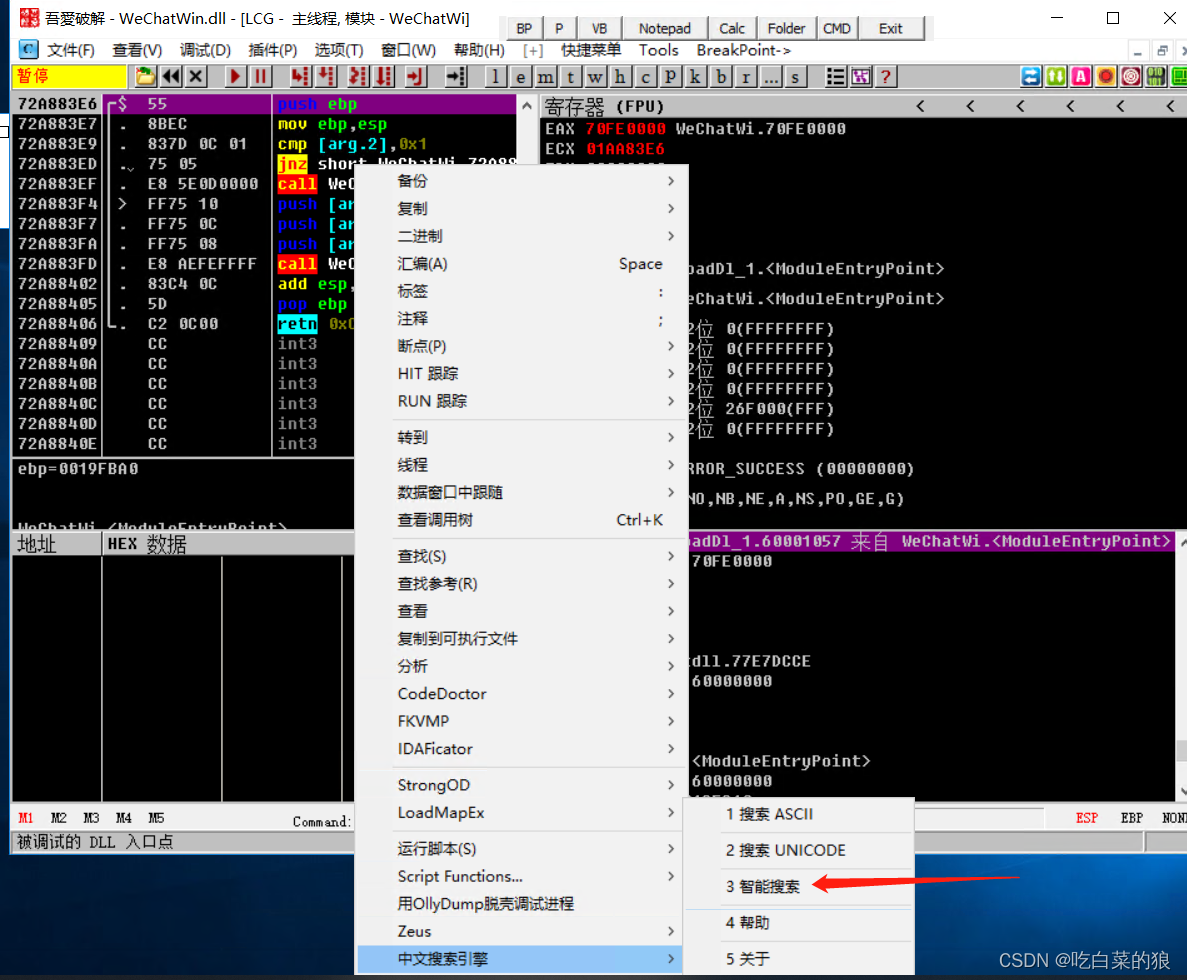The image size is (1187, 980).
Task: Open help with red question mark icon
Action: 885,76
